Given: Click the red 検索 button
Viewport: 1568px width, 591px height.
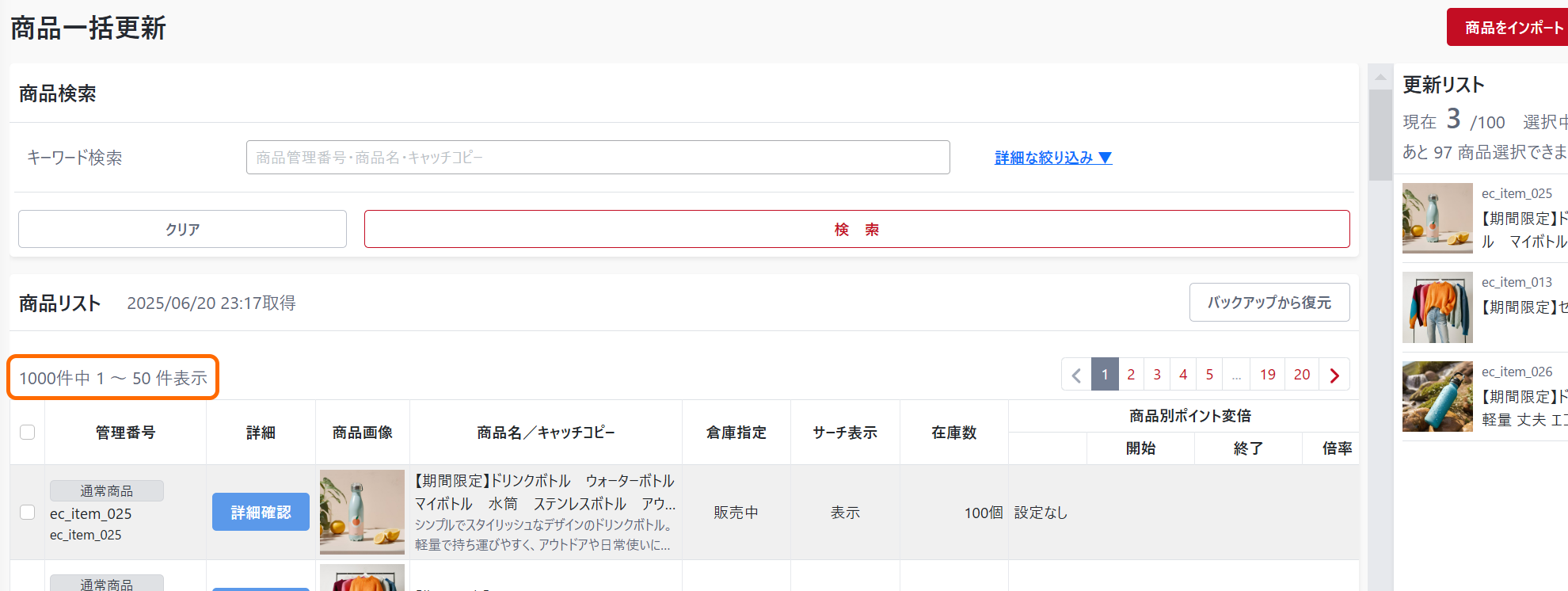Looking at the screenshot, I should click(857, 229).
